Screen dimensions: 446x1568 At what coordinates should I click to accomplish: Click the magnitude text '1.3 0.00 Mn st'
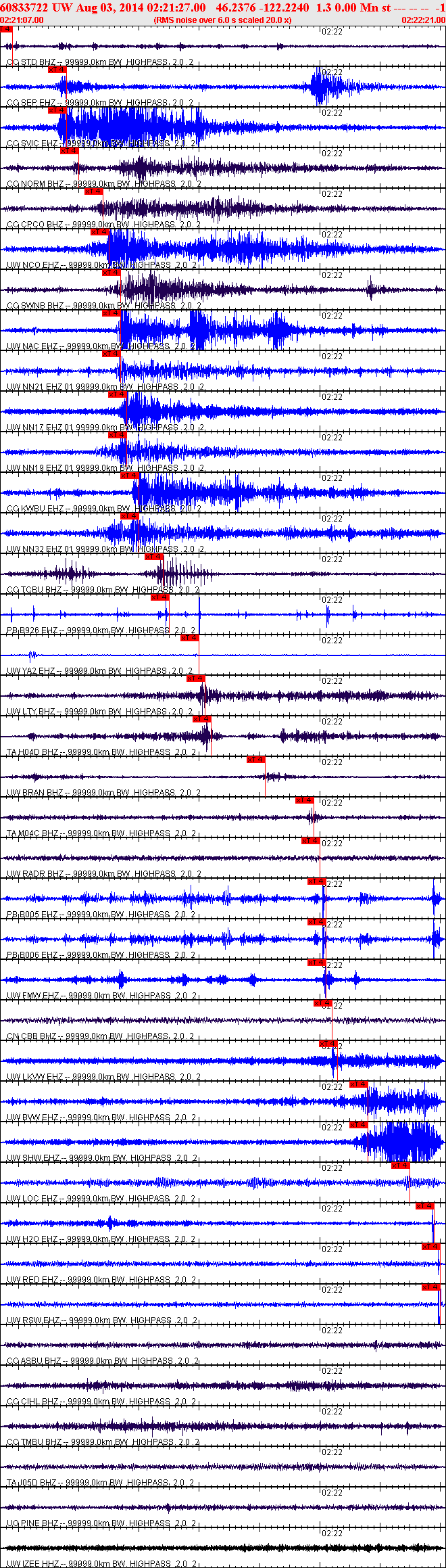(353, 7)
